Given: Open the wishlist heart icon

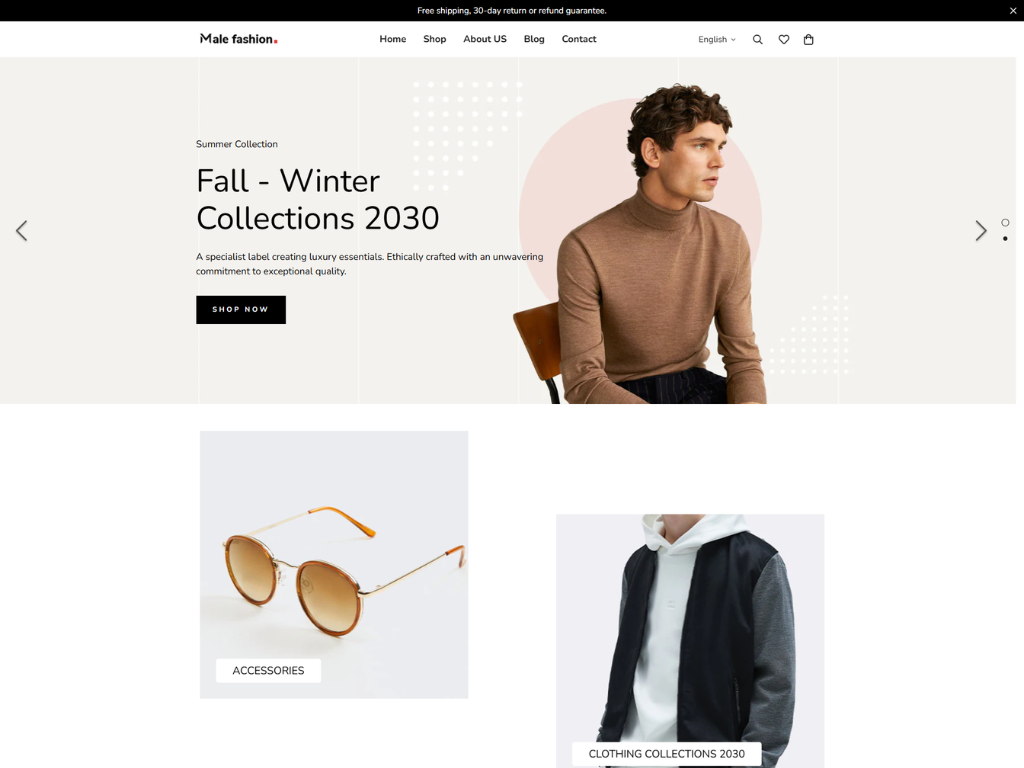Looking at the screenshot, I should click(x=784, y=39).
